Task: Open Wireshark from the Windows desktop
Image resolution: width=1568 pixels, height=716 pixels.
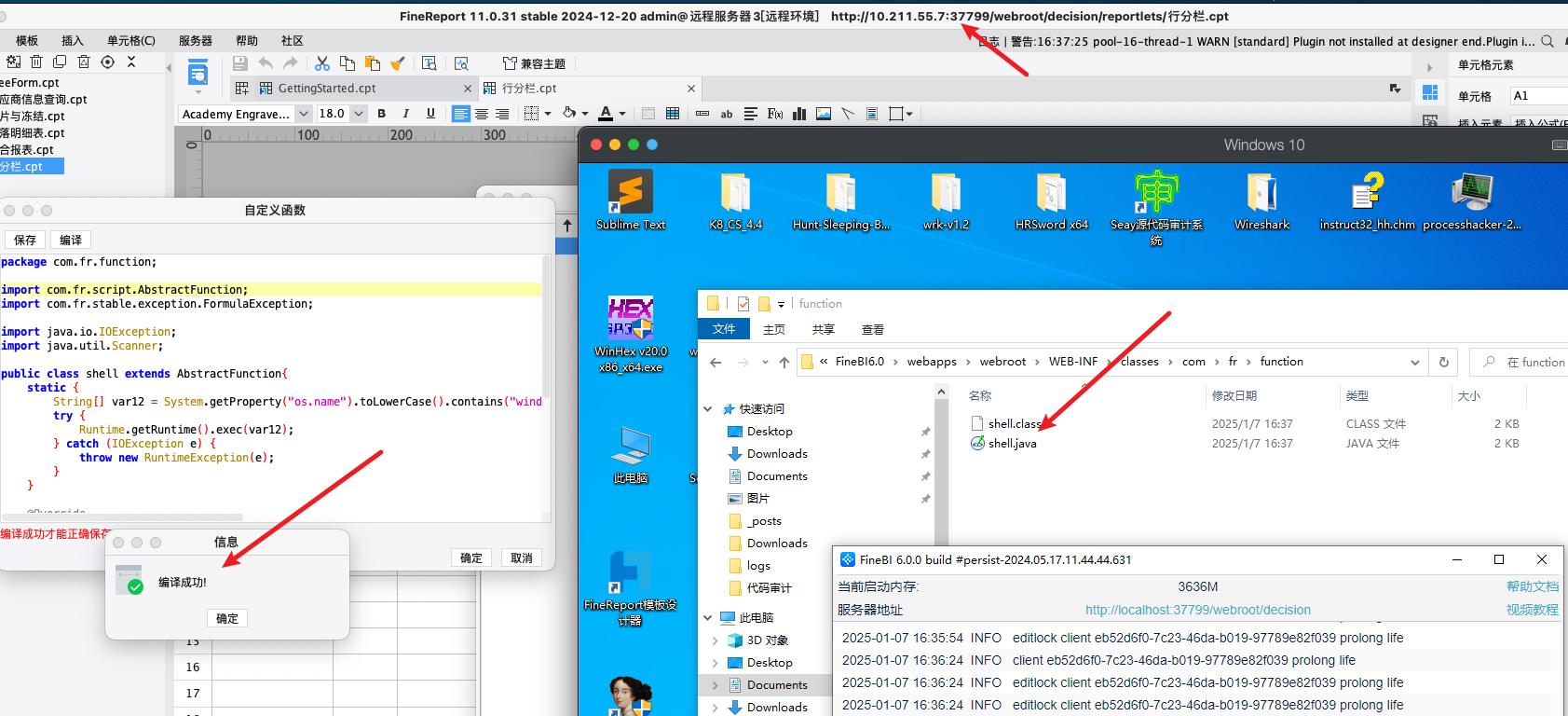Action: 1261,200
